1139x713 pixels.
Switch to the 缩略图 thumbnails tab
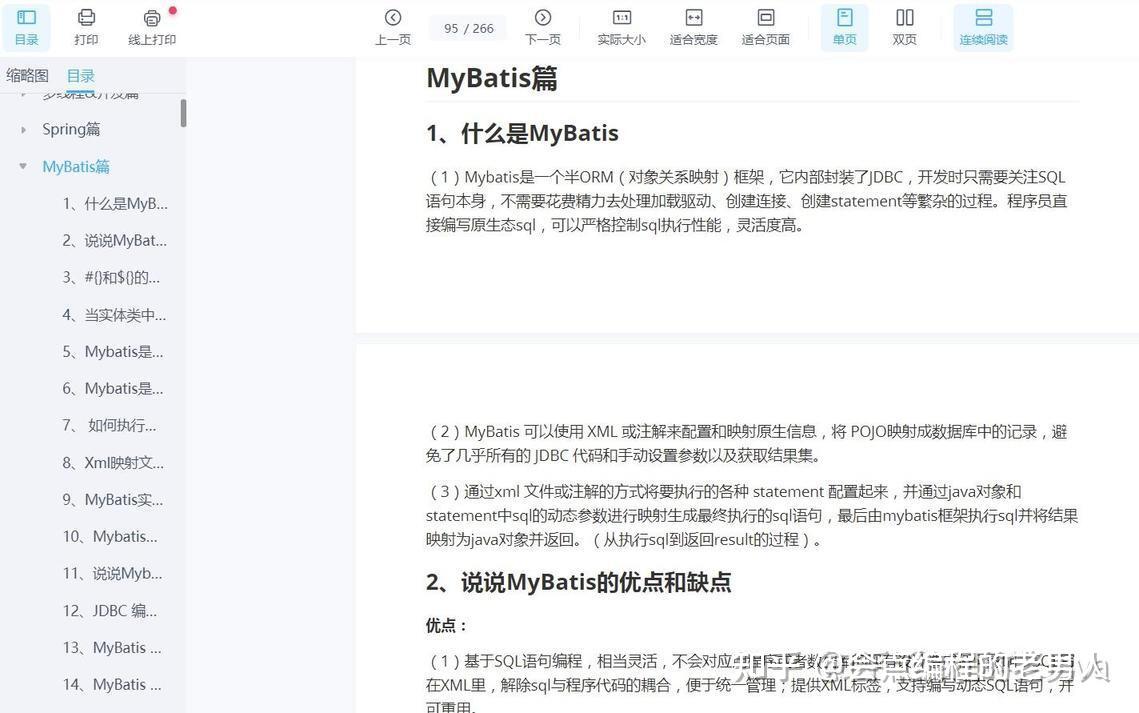pos(27,75)
